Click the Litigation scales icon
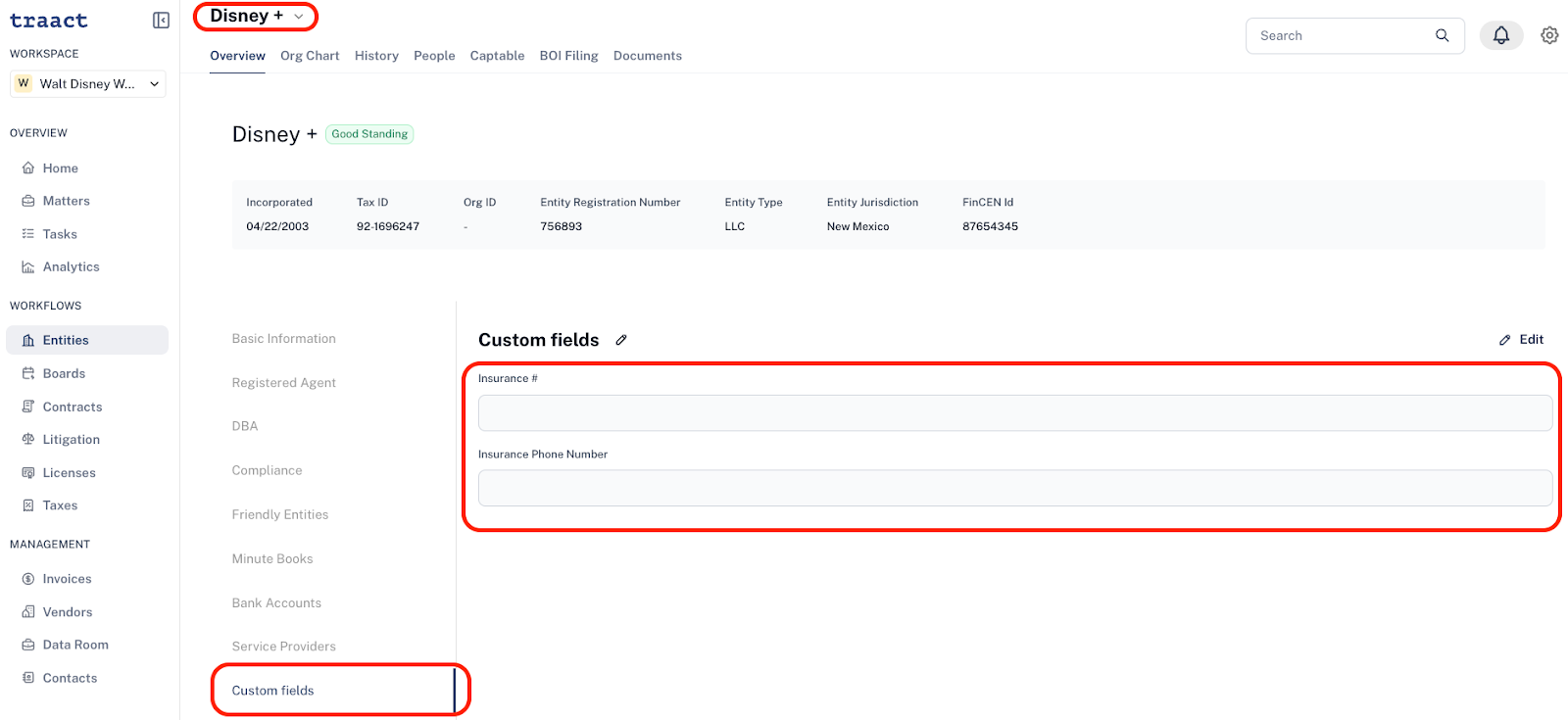This screenshot has height=720, width=1568. click(28, 440)
